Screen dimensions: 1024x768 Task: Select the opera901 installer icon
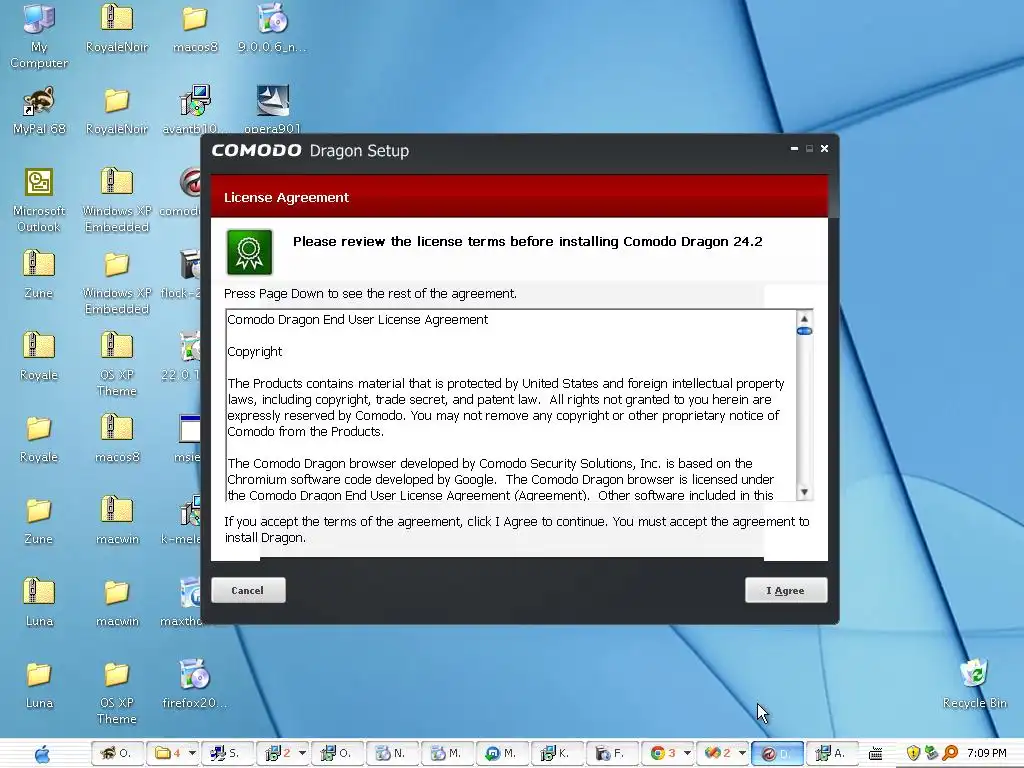(x=272, y=110)
